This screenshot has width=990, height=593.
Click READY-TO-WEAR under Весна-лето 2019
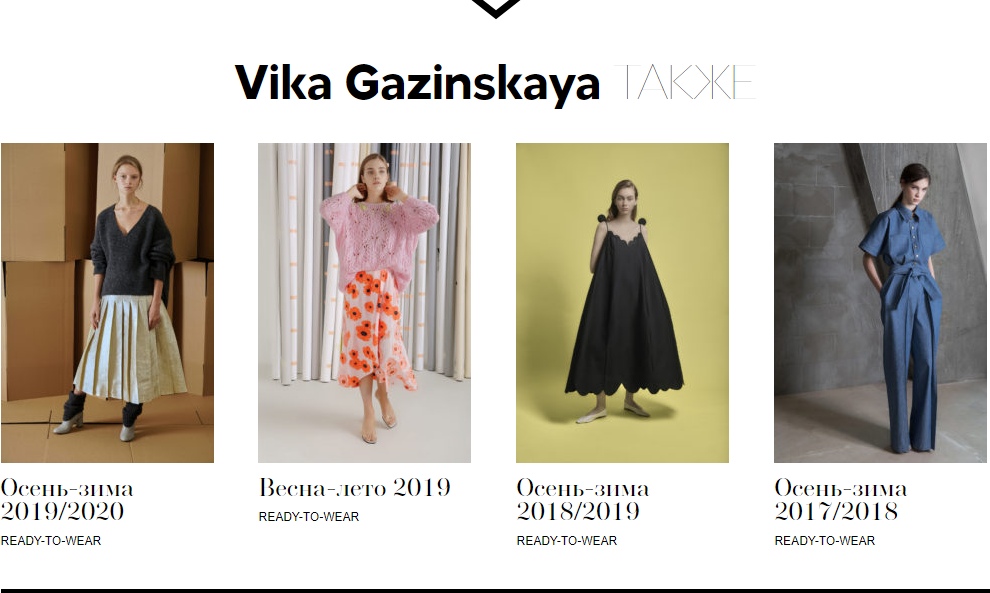309,517
